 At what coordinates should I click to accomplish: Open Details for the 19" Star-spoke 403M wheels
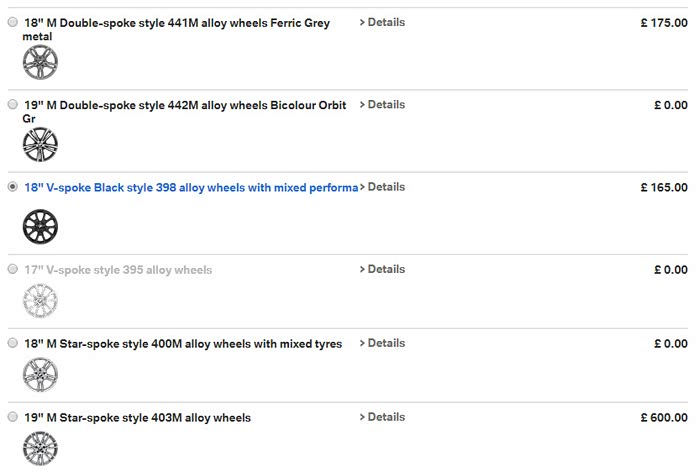pos(382,417)
